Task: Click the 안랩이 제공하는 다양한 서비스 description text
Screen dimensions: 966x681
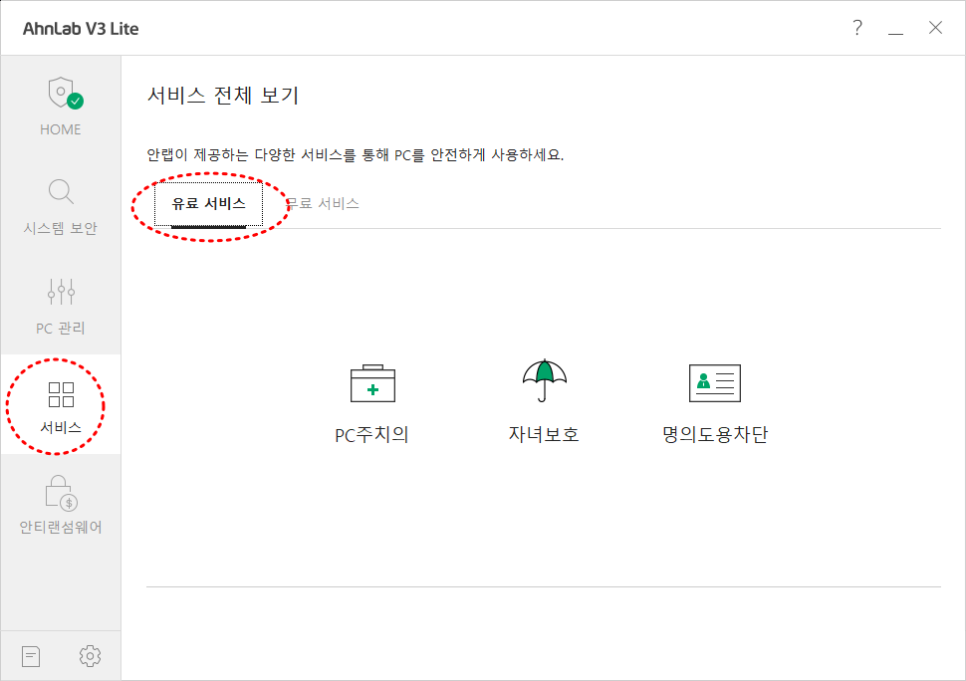Action: pyautogui.click(x=355, y=155)
